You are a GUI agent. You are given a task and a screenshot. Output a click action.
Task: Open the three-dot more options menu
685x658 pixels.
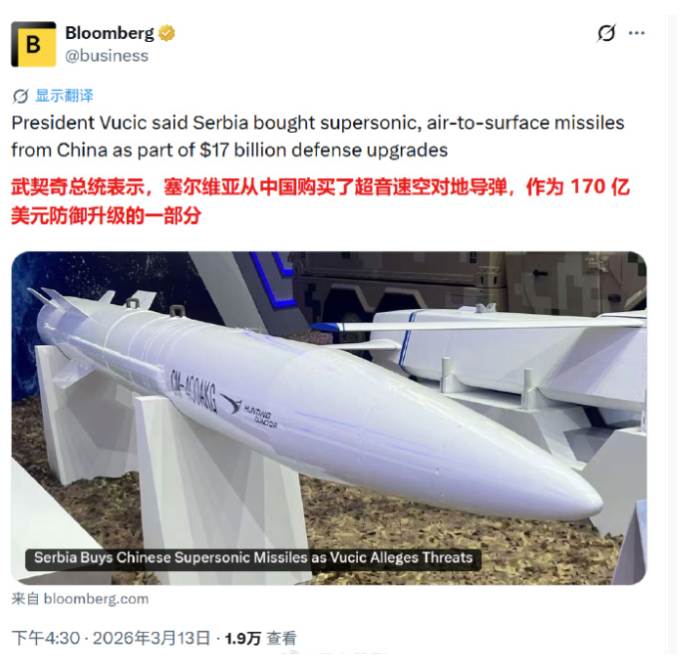(637, 33)
